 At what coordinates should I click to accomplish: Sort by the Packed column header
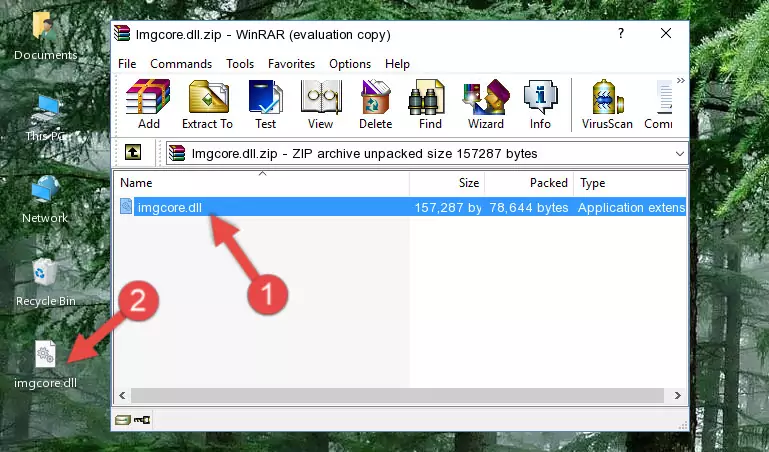pyautogui.click(x=529, y=183)
